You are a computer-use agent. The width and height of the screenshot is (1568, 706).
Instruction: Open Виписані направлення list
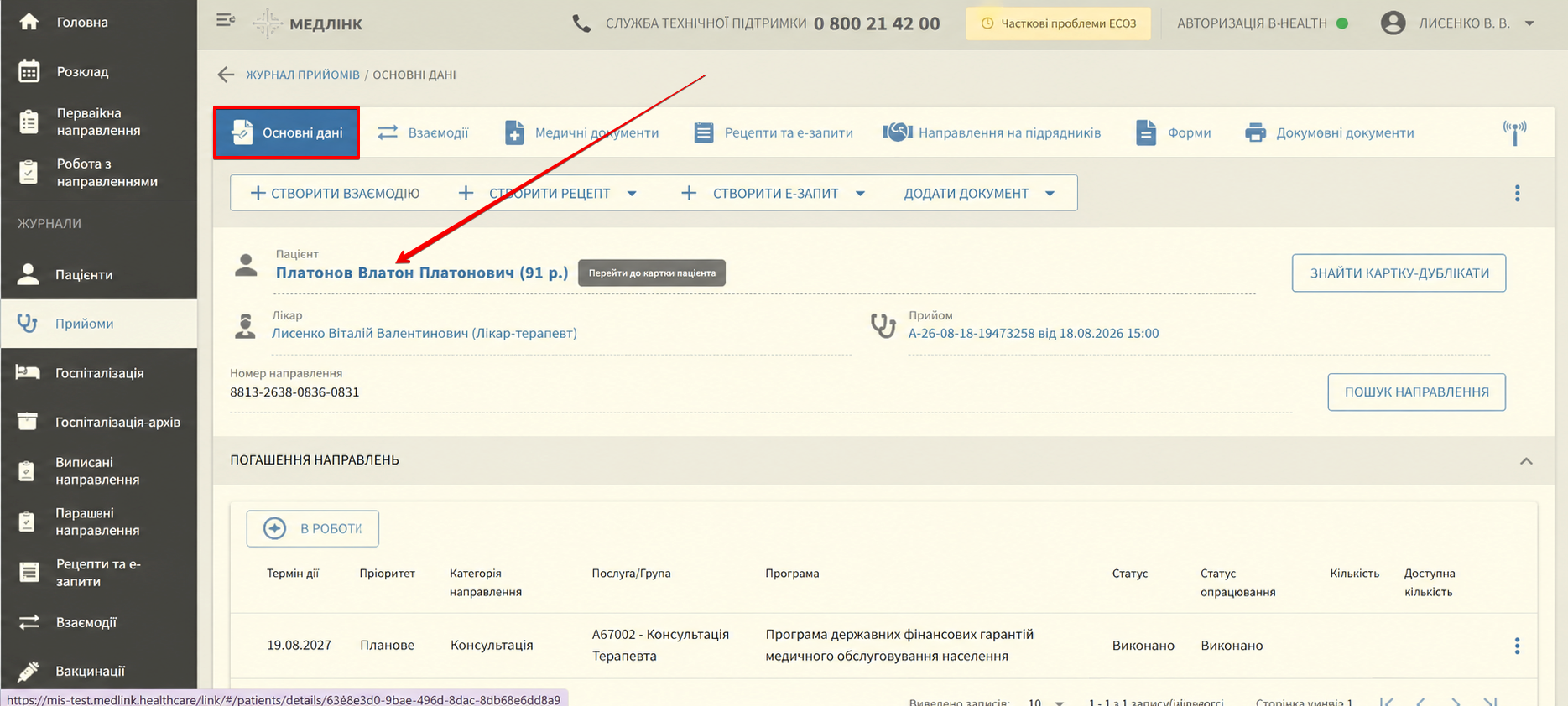(x=97, y=471)
